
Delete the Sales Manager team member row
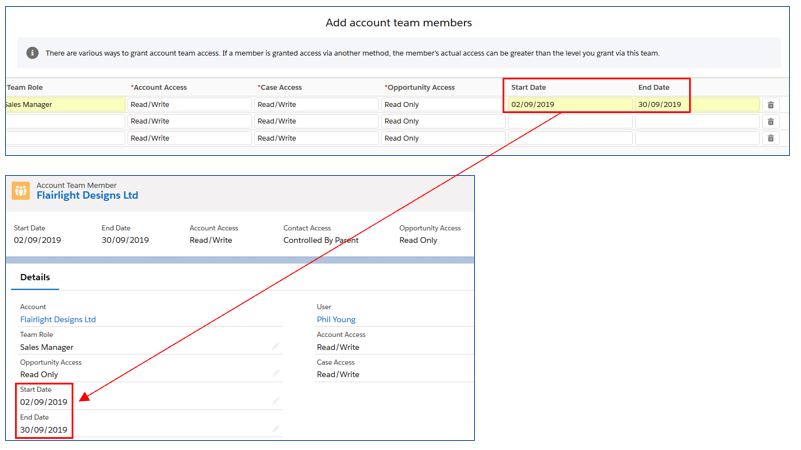pyautogui.click(x=770, y=105)
